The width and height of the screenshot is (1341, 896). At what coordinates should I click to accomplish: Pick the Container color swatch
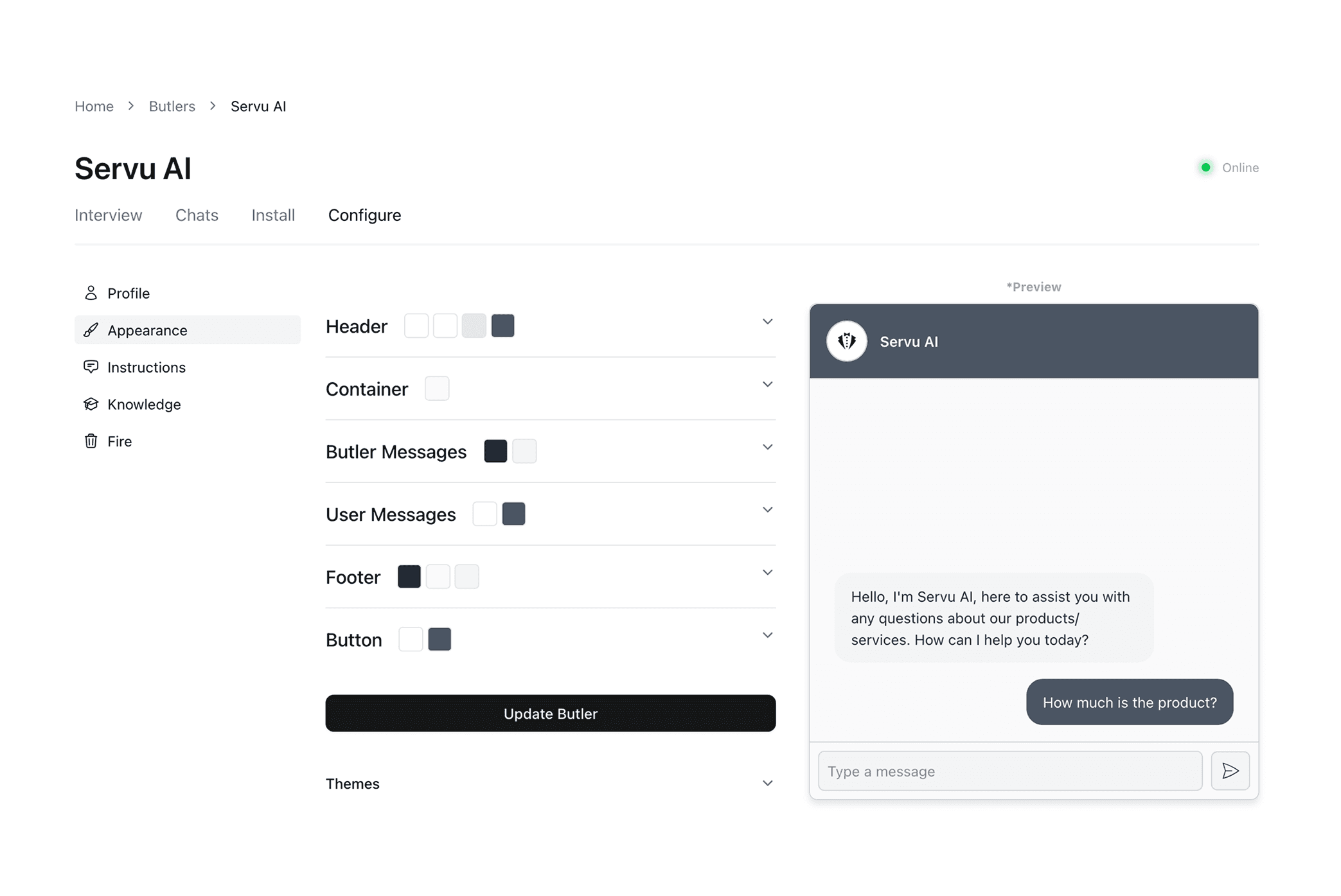point(437,388)
